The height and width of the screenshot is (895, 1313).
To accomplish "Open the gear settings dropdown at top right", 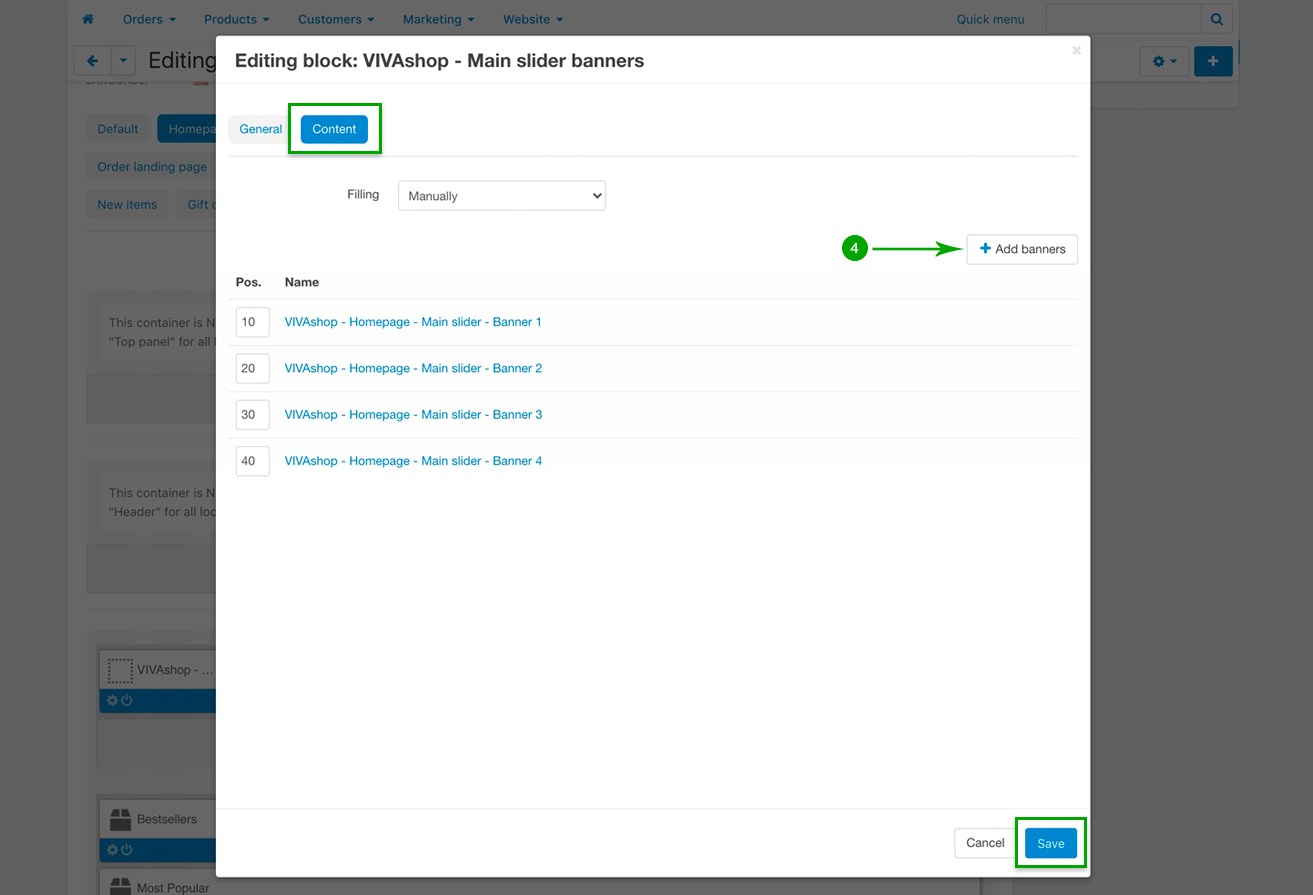I will [x=1164, y=61].
